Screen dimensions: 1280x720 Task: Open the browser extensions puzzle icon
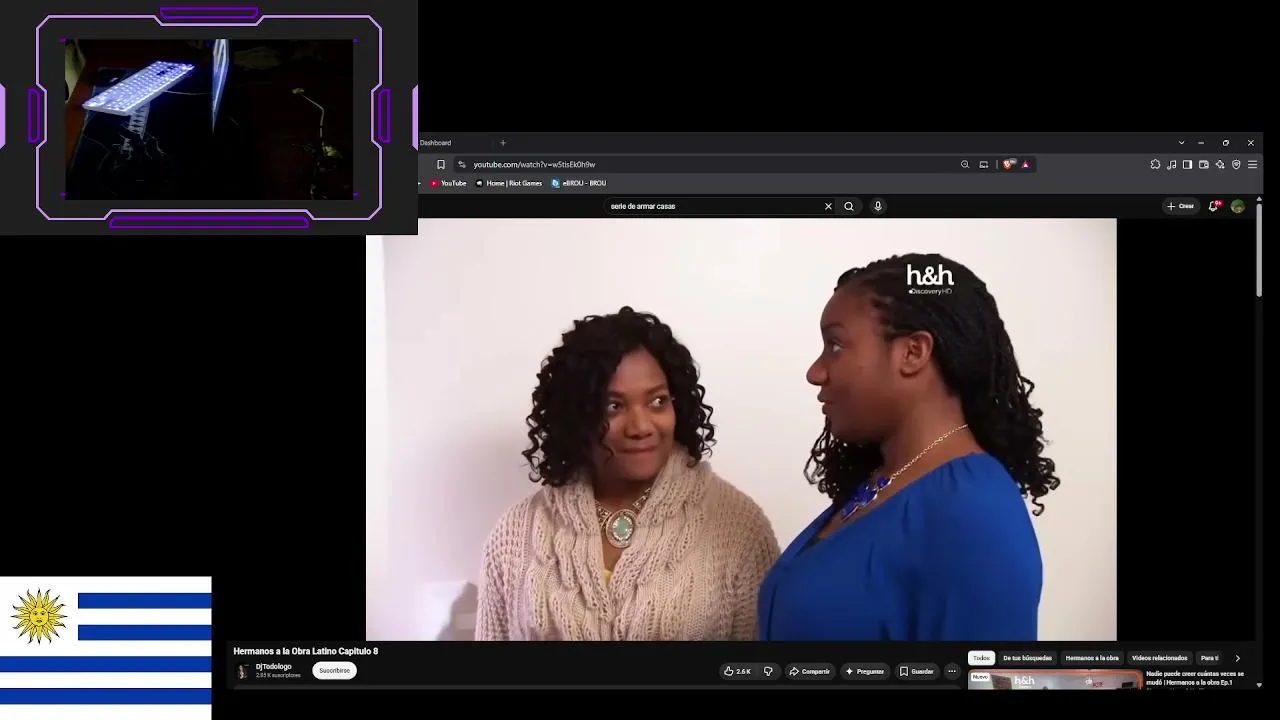coord(1155,164)
